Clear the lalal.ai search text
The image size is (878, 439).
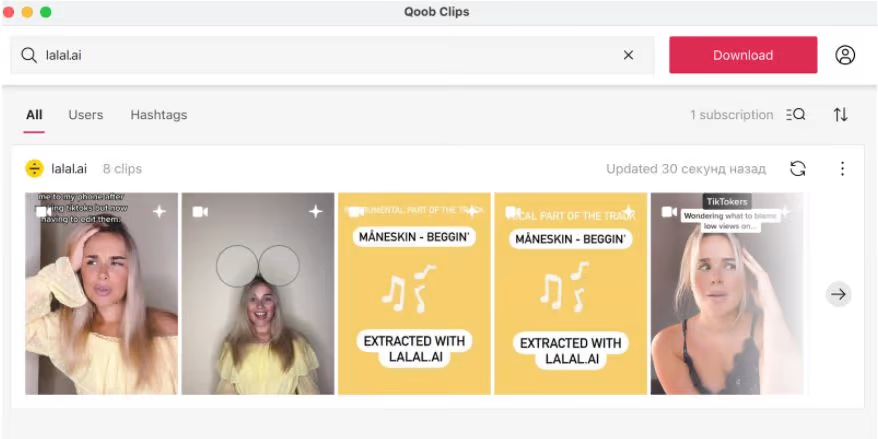(x=628, y=55)
